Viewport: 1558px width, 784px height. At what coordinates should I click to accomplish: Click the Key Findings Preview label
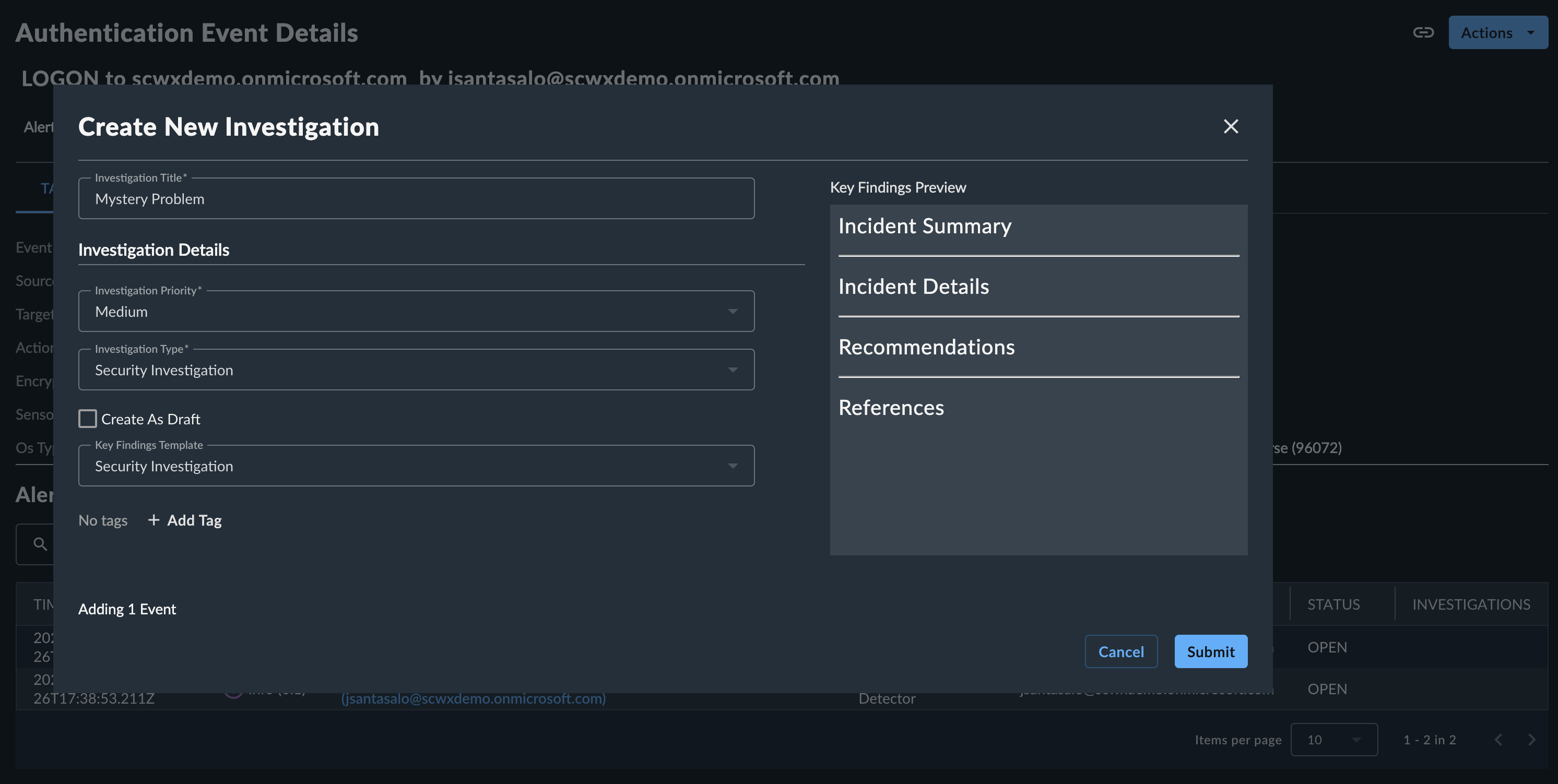(x=898, y=187)
